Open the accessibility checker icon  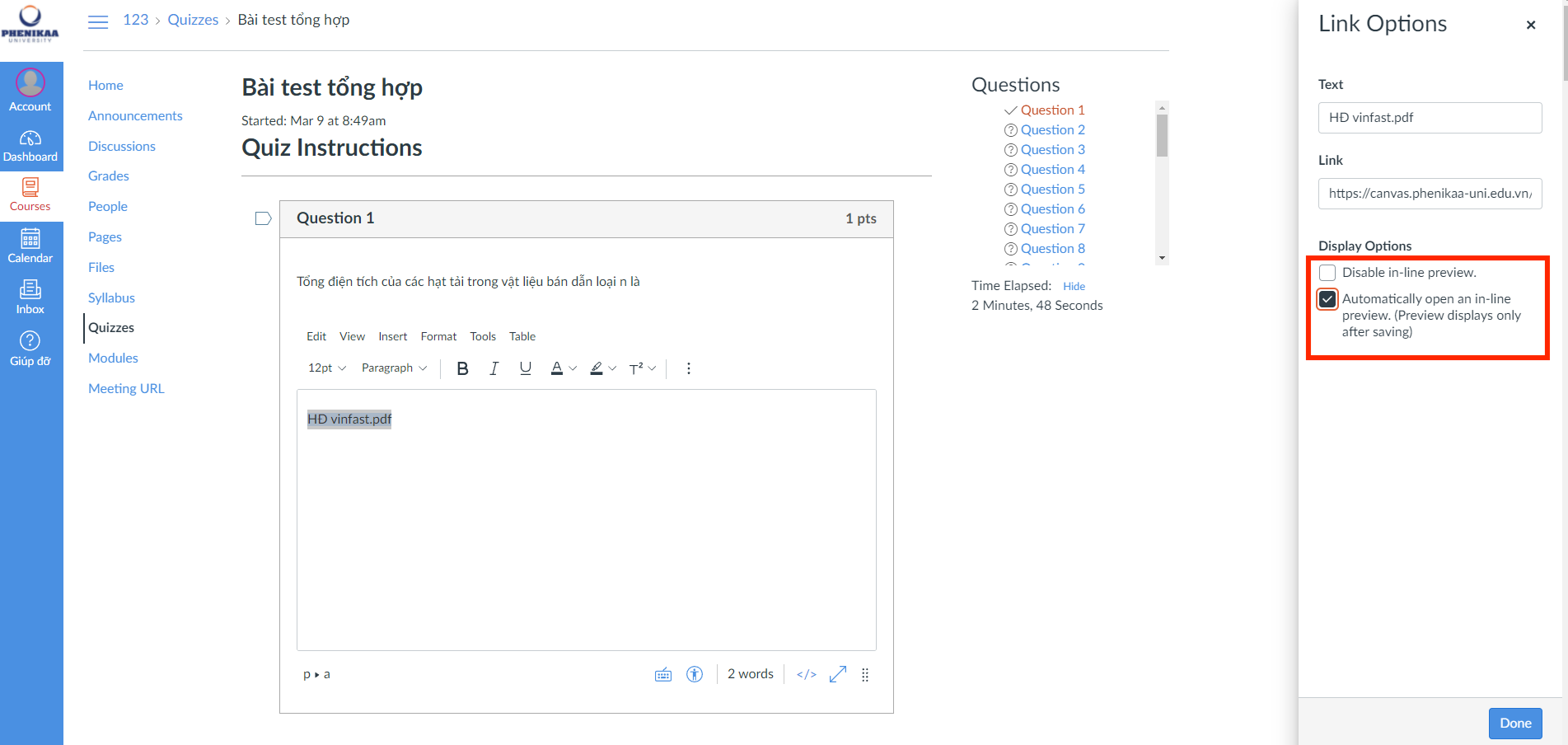pos(695,674)
